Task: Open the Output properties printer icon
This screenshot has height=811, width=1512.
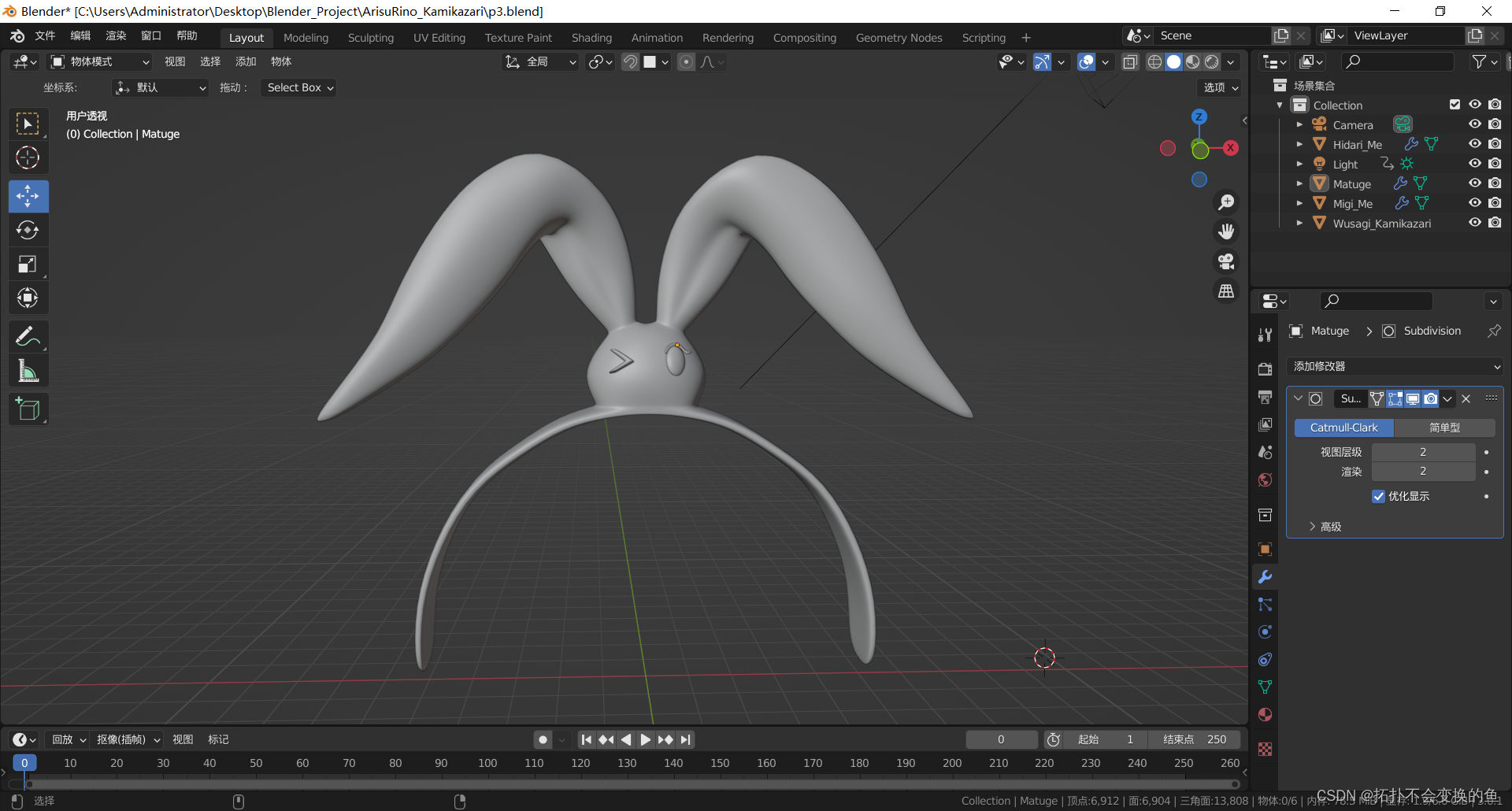Action: coord(1265,397)
